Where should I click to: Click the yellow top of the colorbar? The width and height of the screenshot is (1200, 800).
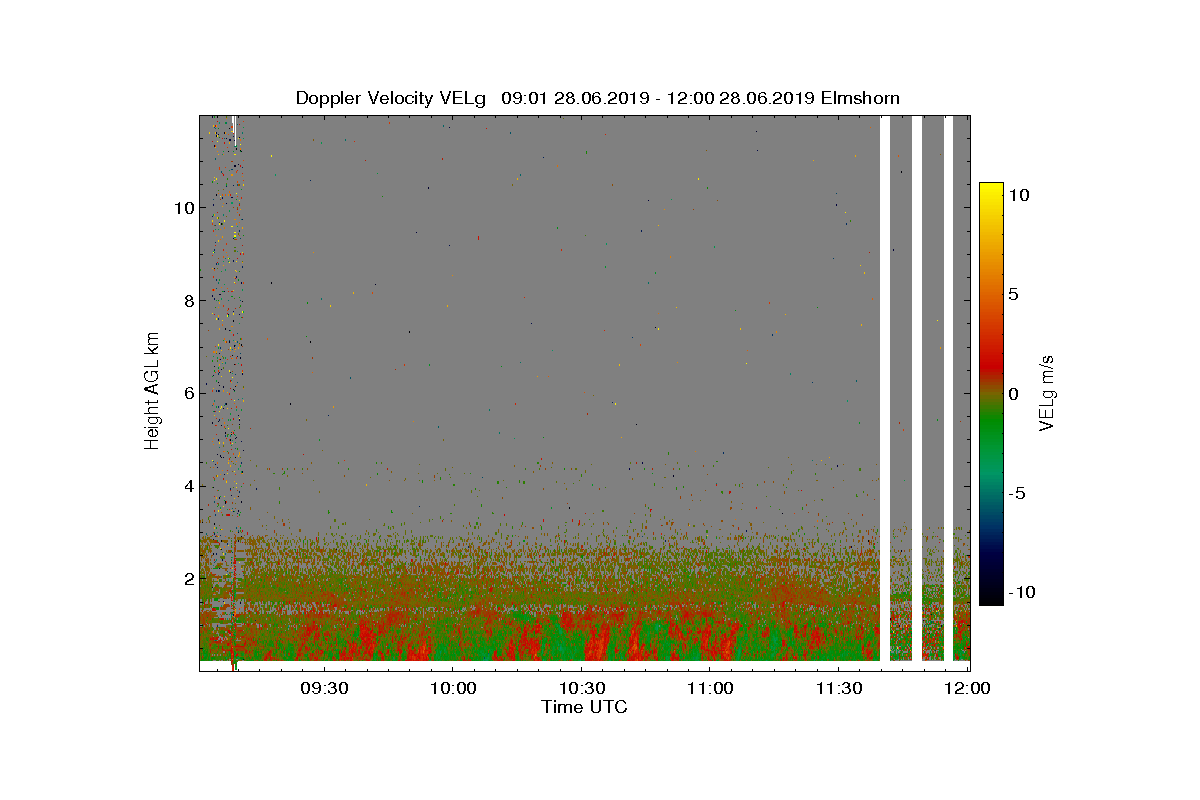point(991,190)
